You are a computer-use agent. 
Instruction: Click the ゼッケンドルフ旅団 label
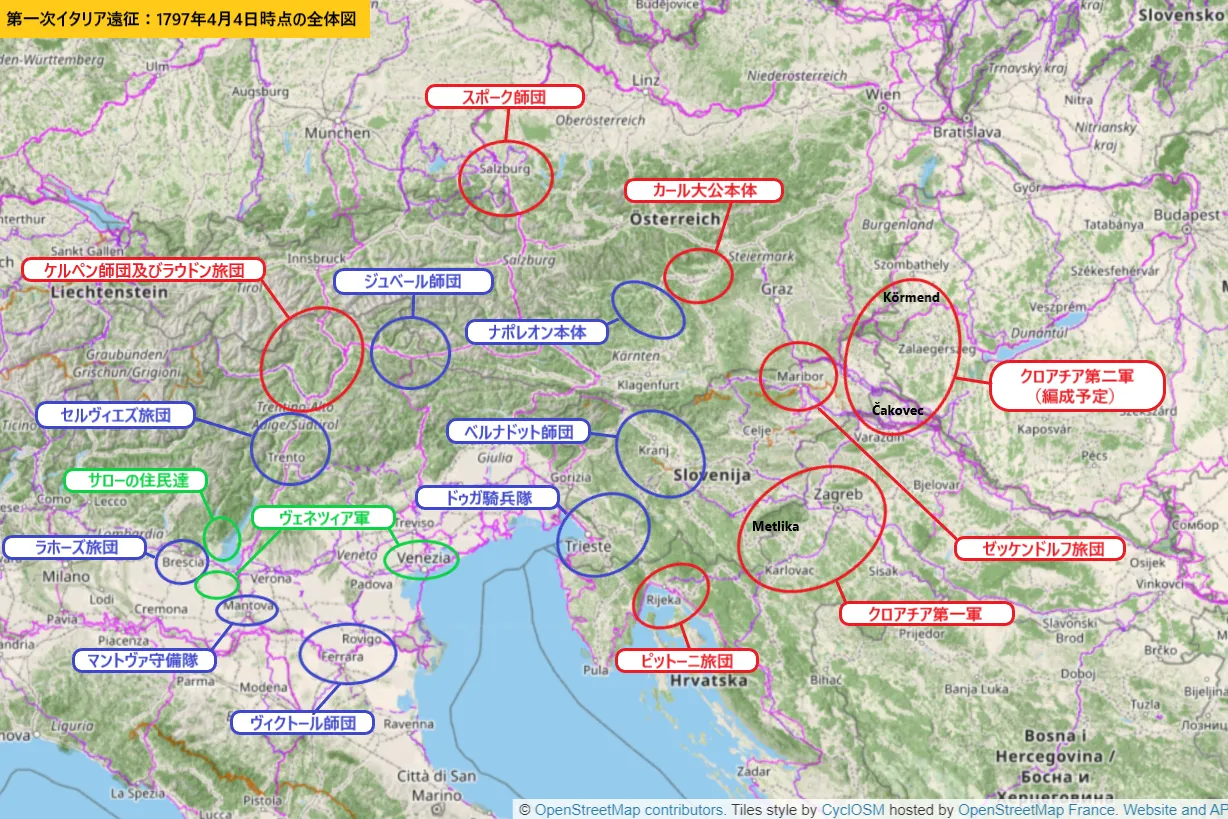tap(1040, 549)
